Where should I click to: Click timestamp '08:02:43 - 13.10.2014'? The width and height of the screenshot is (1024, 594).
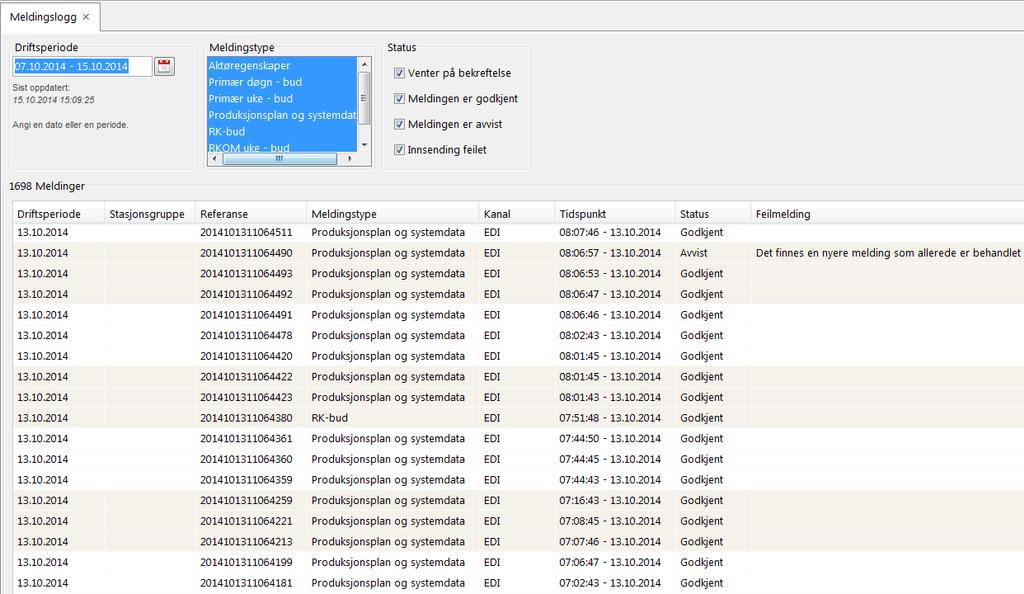(610, 336)
